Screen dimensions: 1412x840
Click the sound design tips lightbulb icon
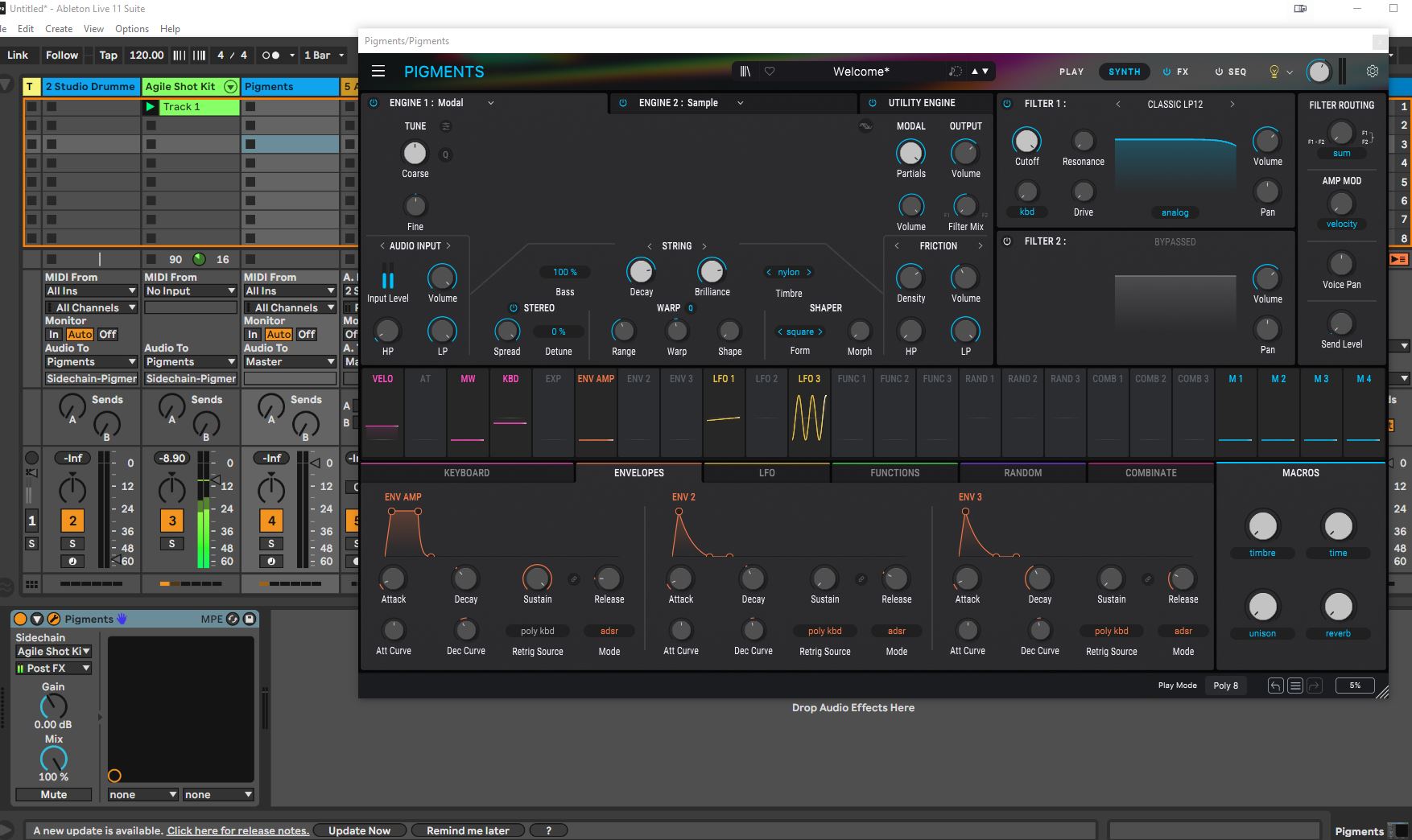[1274, 72]
